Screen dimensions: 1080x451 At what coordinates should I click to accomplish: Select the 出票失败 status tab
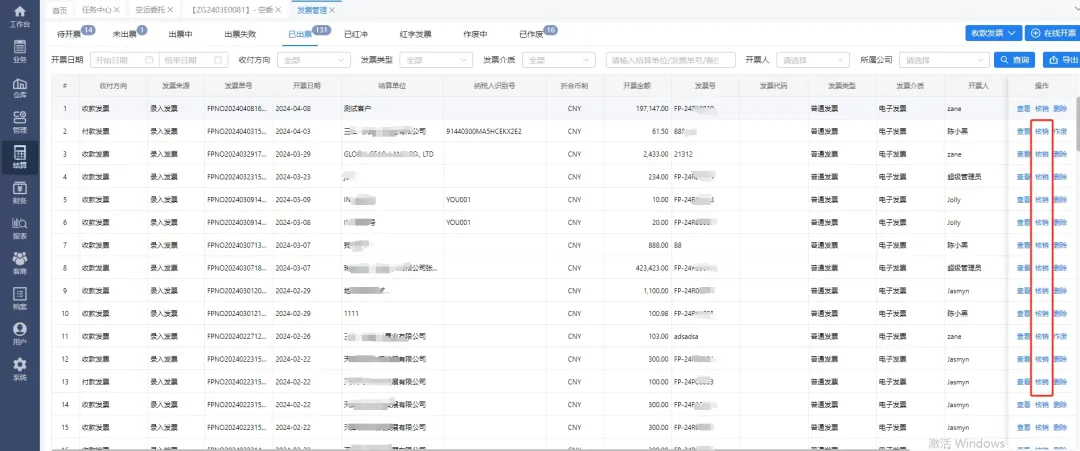pos(240,34)
